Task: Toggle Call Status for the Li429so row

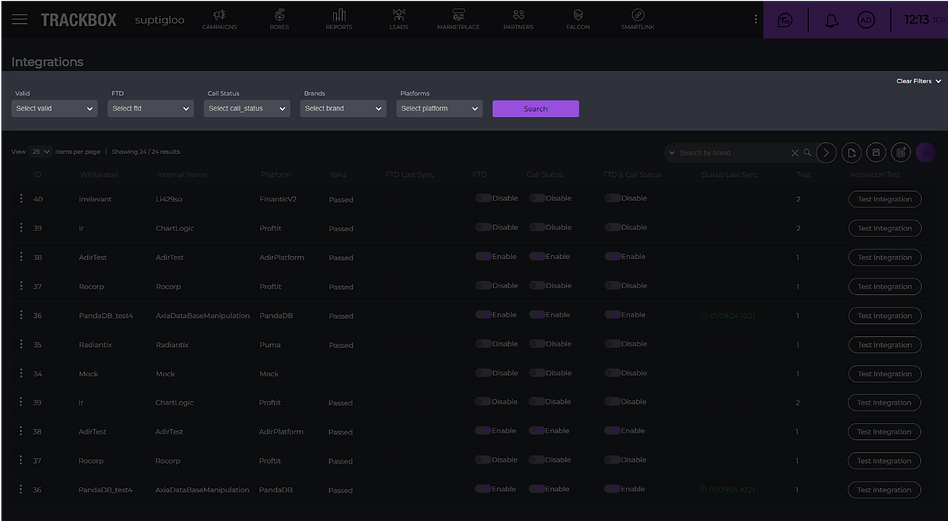Action: click(537, 198)
